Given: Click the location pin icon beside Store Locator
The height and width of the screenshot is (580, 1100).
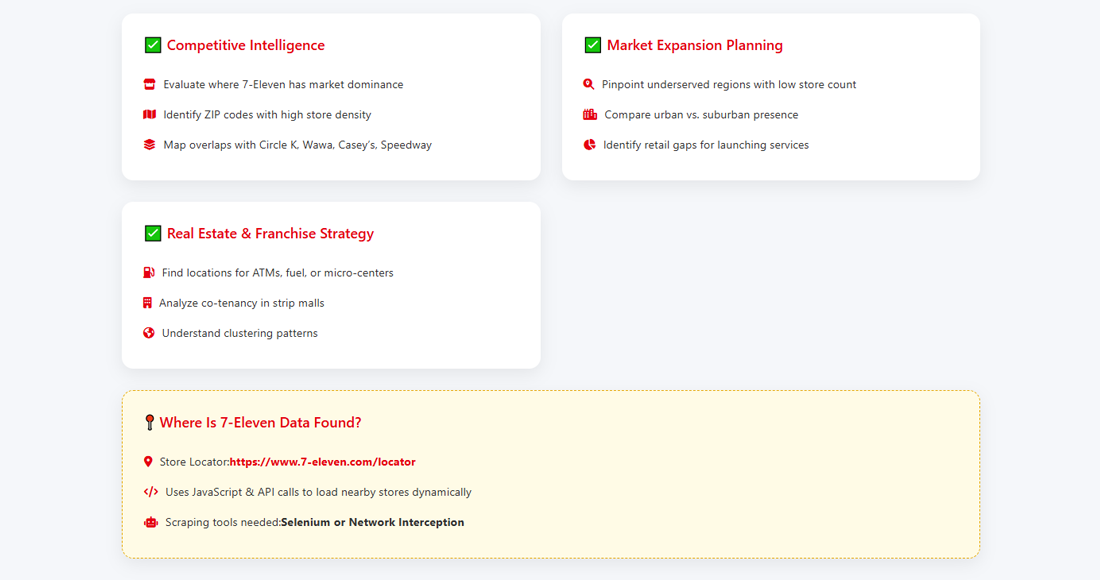Looking at the screenshot, I should coord(148,462).
